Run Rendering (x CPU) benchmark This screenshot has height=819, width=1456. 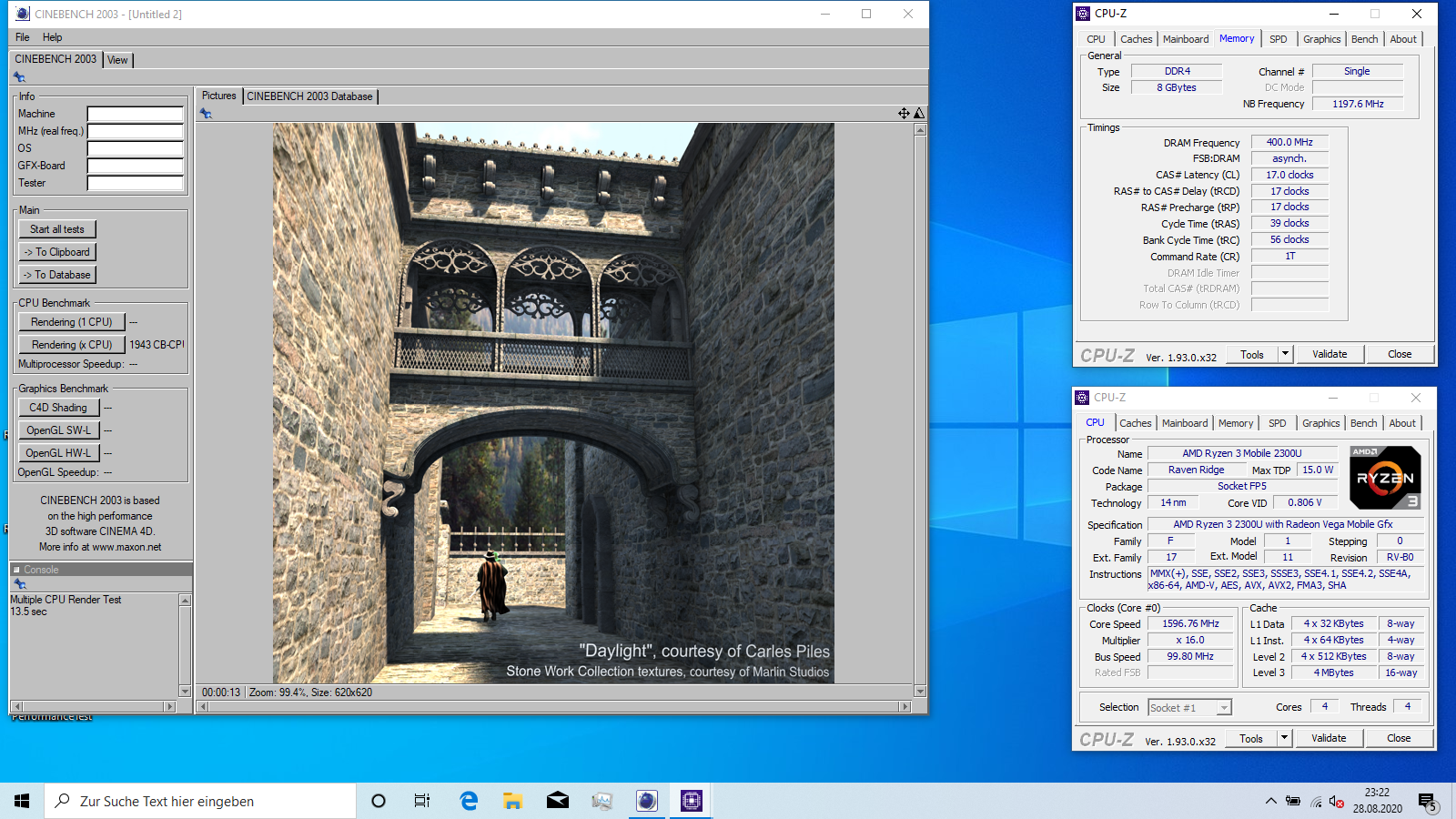72,345
